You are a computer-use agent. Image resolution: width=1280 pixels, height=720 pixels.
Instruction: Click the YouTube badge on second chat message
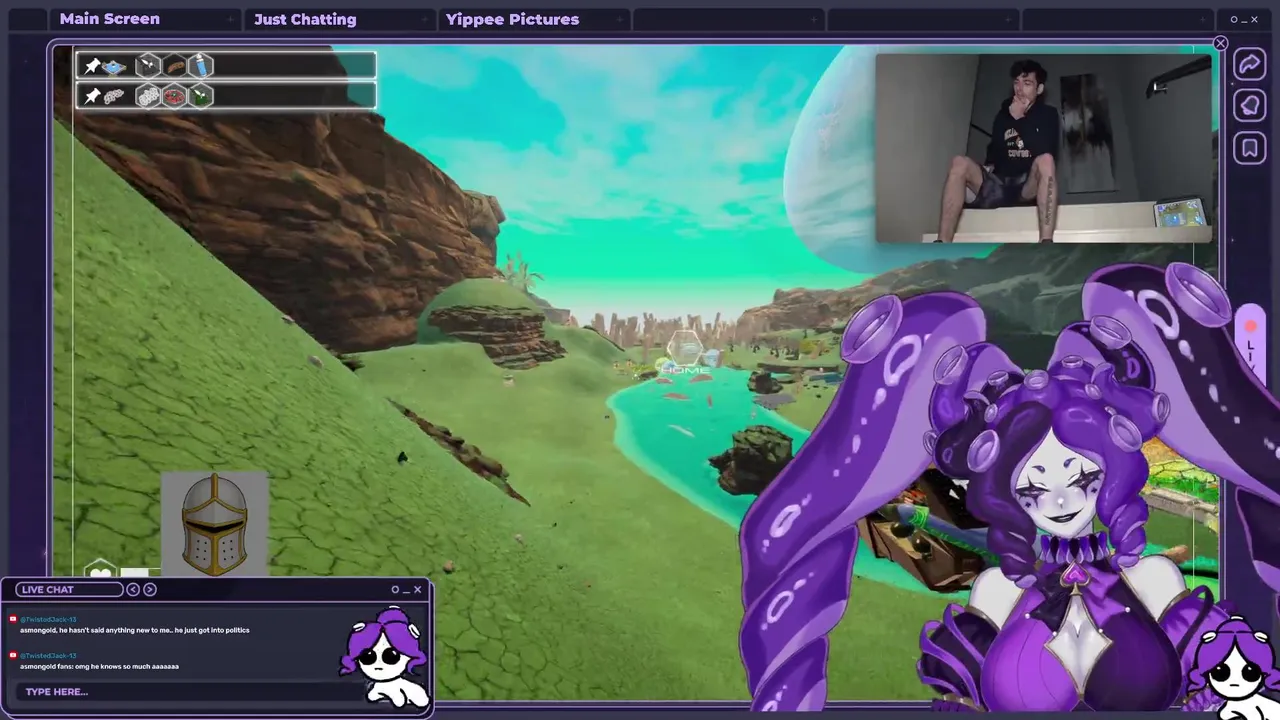click(13, 655)
